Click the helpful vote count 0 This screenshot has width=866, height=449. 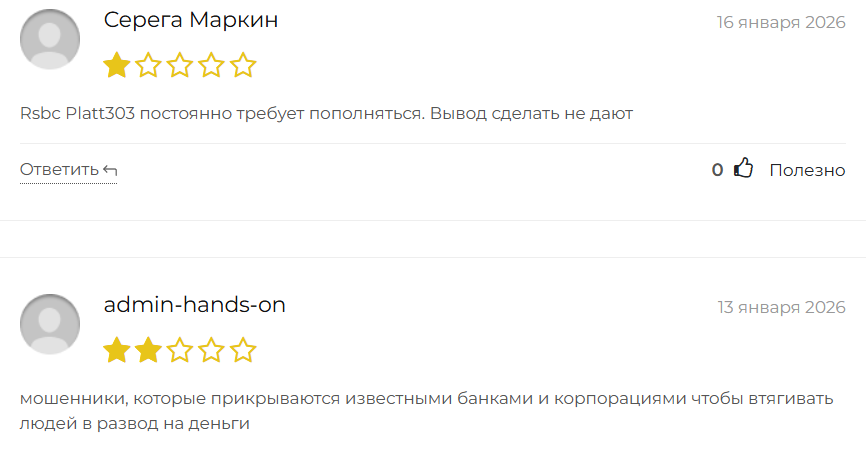[x=717, y=170]
